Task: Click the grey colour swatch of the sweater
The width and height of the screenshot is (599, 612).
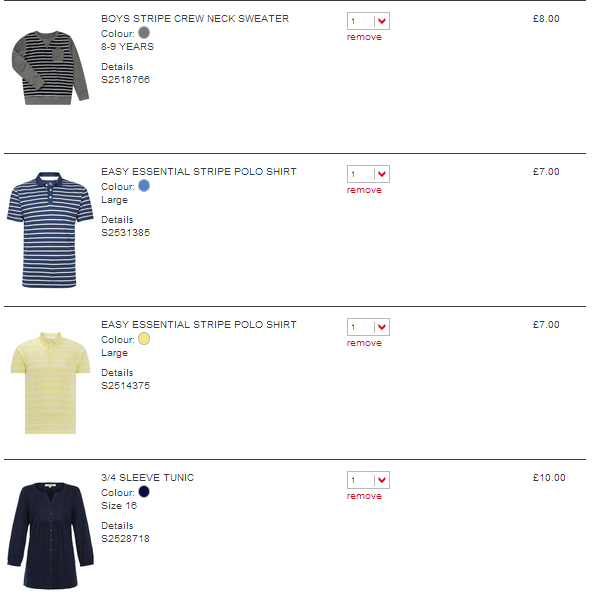Action: tap(144, 33)
